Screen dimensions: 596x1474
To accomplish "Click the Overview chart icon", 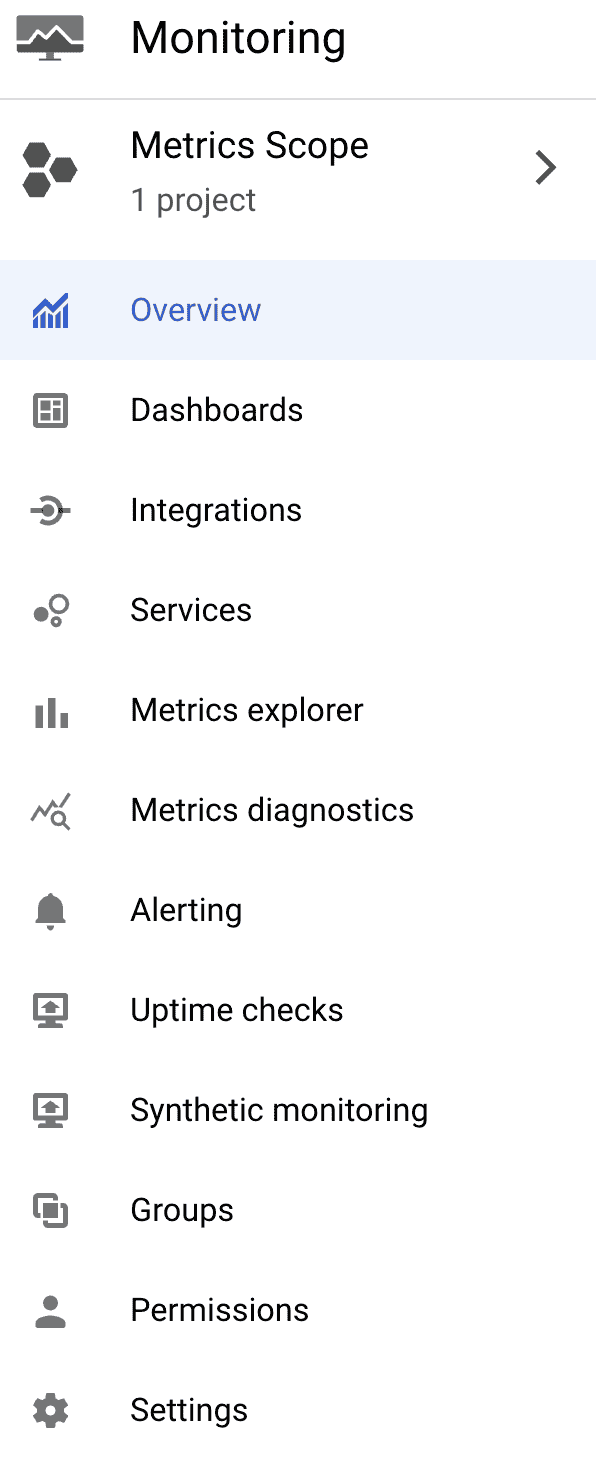I will pos(51,311).
